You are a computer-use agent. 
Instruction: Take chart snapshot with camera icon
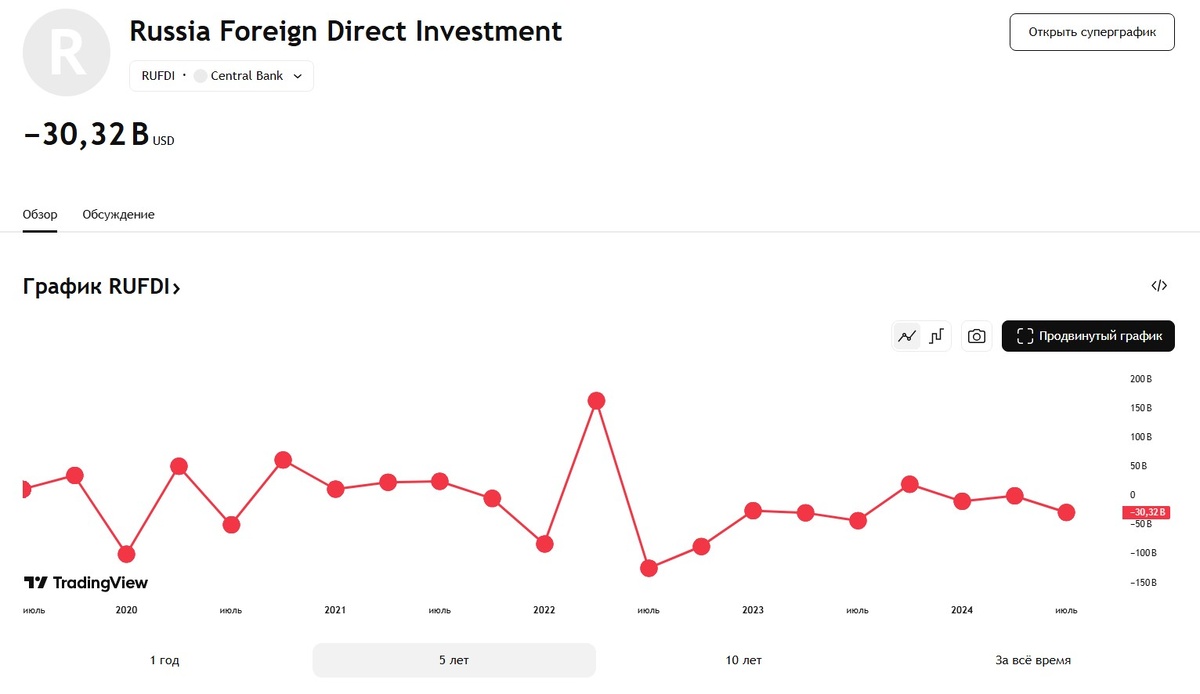(x=977, y=337)
